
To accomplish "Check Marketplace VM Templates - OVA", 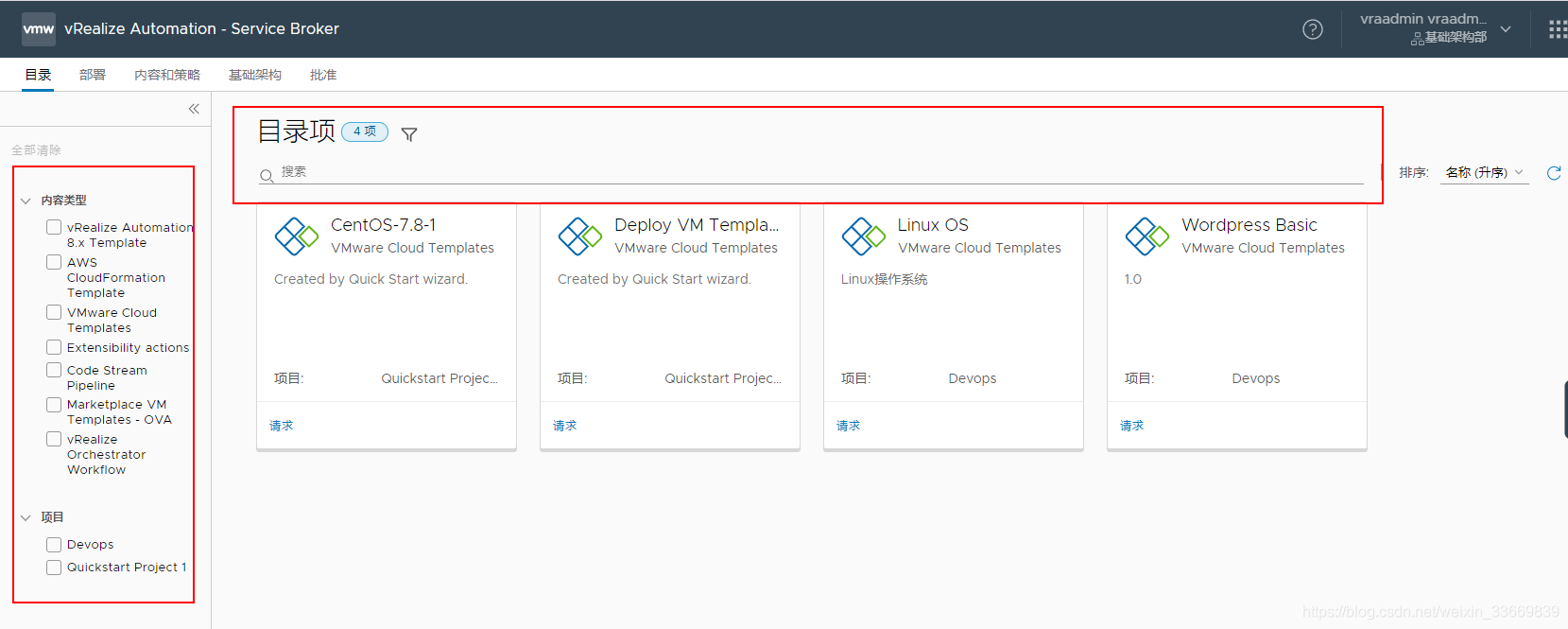I will tap(54, 405).
